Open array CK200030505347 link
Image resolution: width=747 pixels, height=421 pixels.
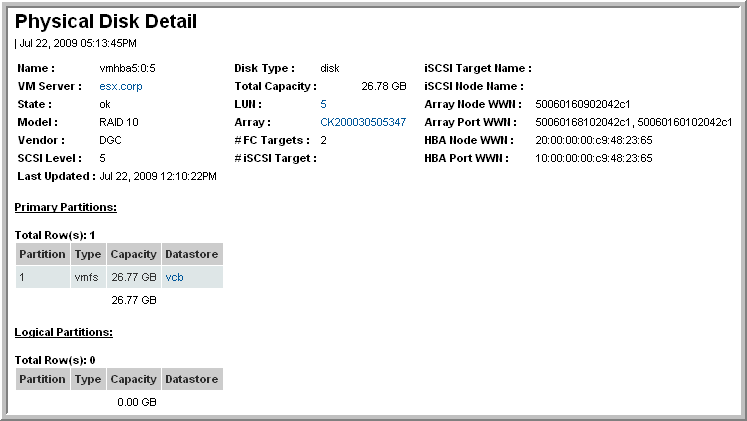tap(362, 122)
